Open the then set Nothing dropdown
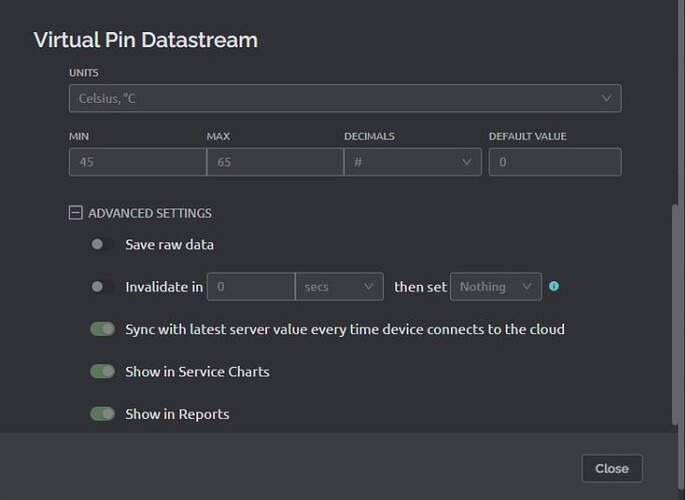685x500 pixels. (x=496, y=286)
